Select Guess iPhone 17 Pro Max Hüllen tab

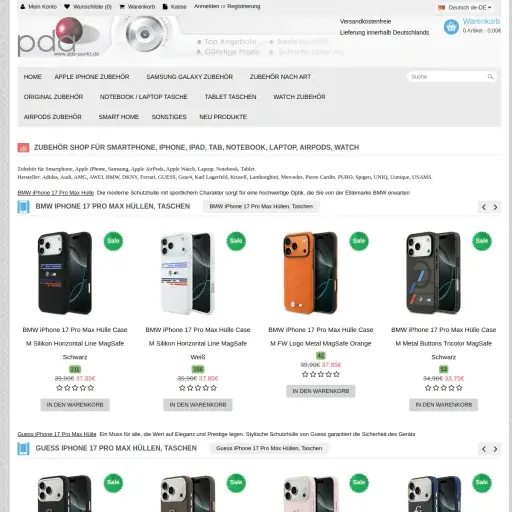(x=269, y=448)
